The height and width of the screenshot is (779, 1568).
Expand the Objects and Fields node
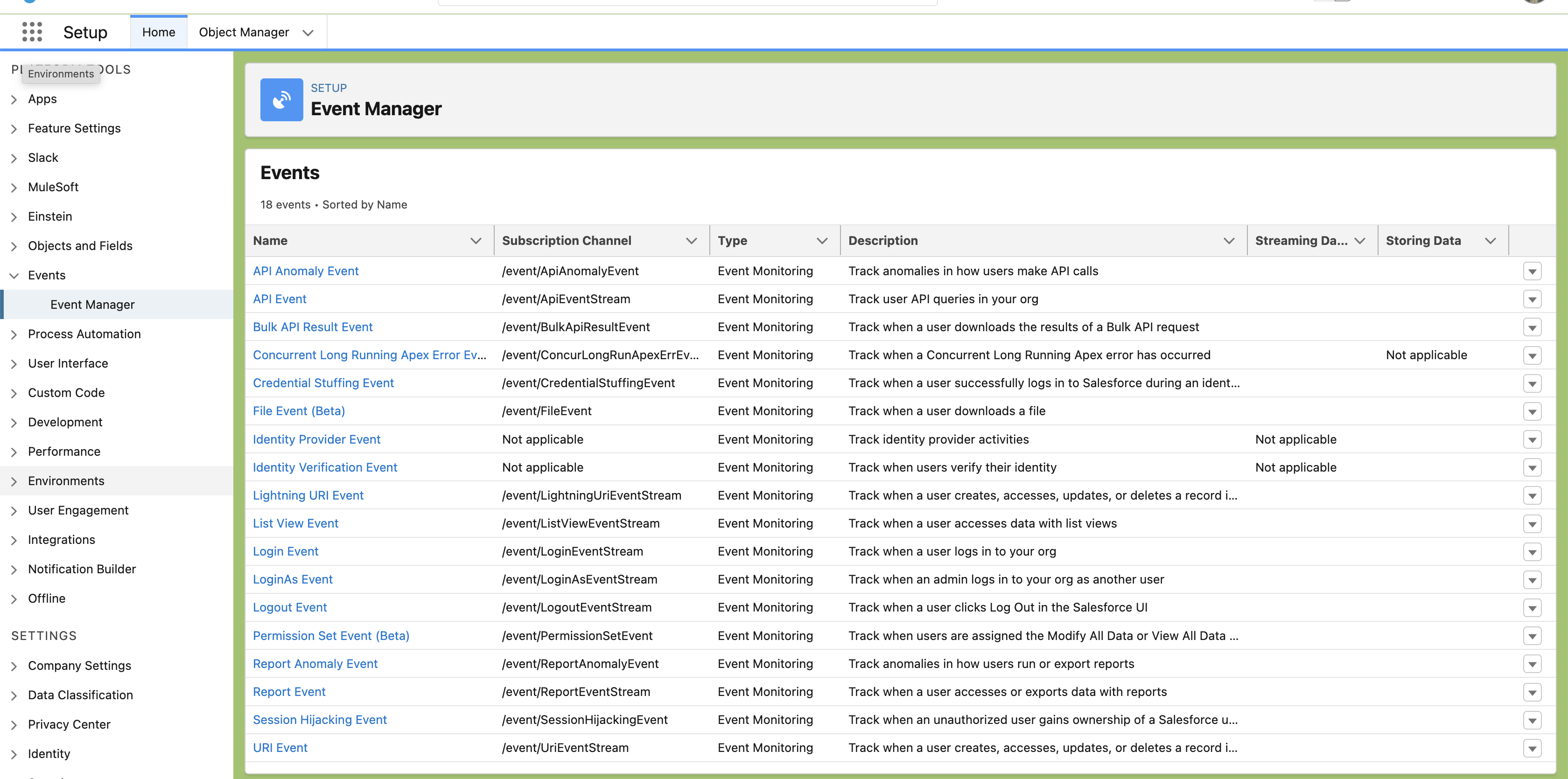click(x=14, y=246)
